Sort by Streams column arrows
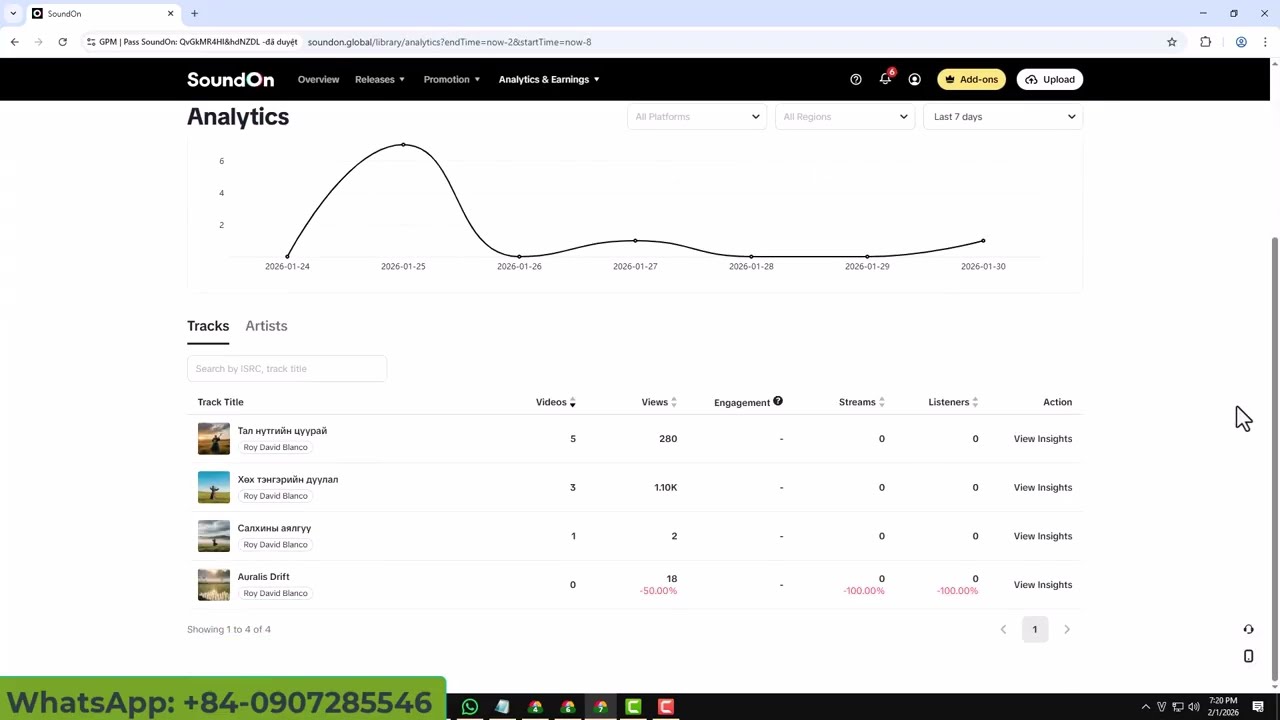Screen dimensions: 1280x720 (x=881, y=402)
